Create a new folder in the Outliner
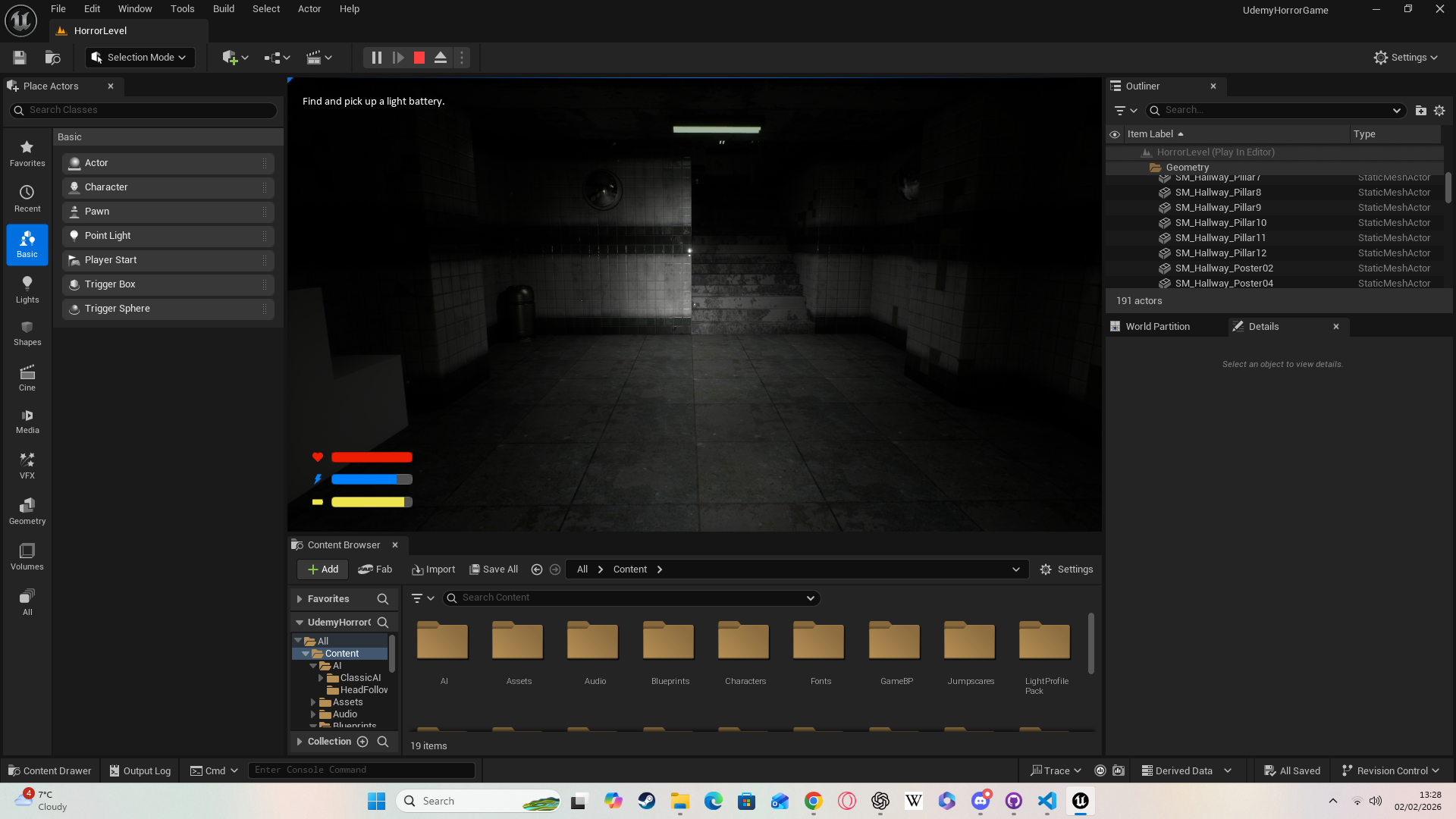The image size is (1456, 819). 1420,110
